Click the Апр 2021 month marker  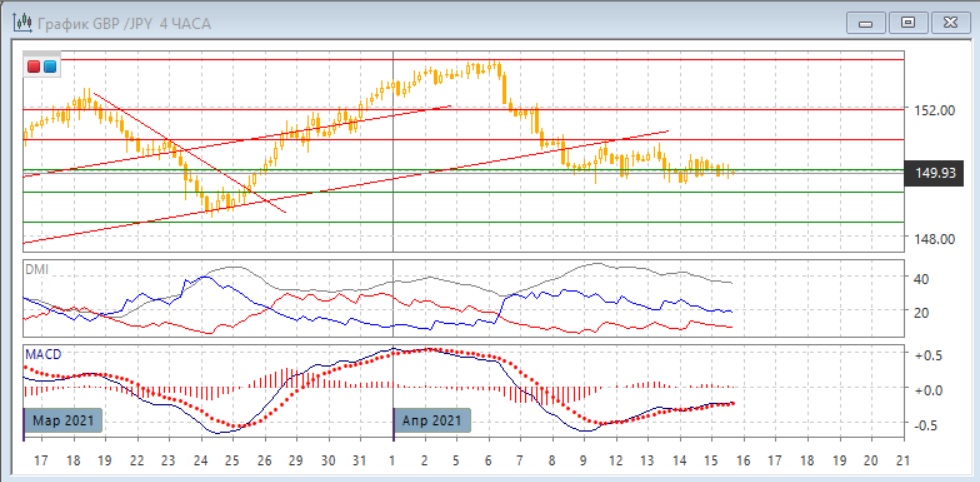pos(432,420)
